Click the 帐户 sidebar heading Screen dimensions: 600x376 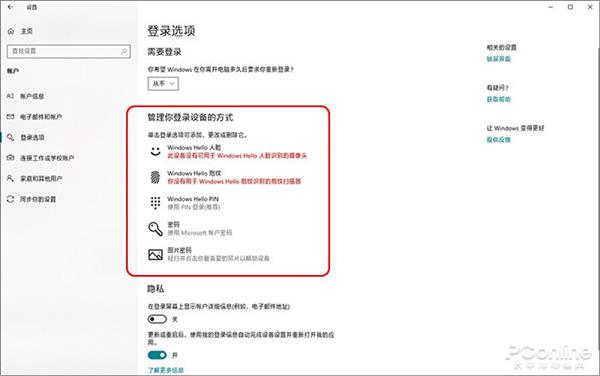tap(13, 71)
